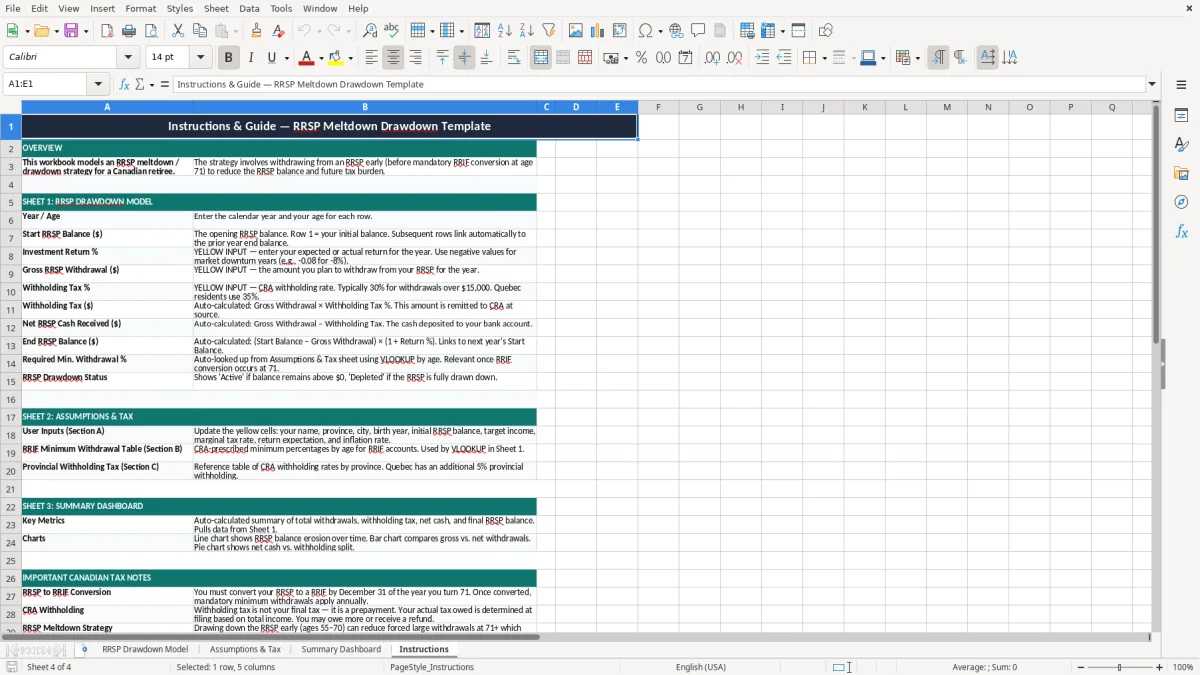1200x675 pixels.
Task: Insert a comment
Action: pyautogui.click(x=698, y=31)
